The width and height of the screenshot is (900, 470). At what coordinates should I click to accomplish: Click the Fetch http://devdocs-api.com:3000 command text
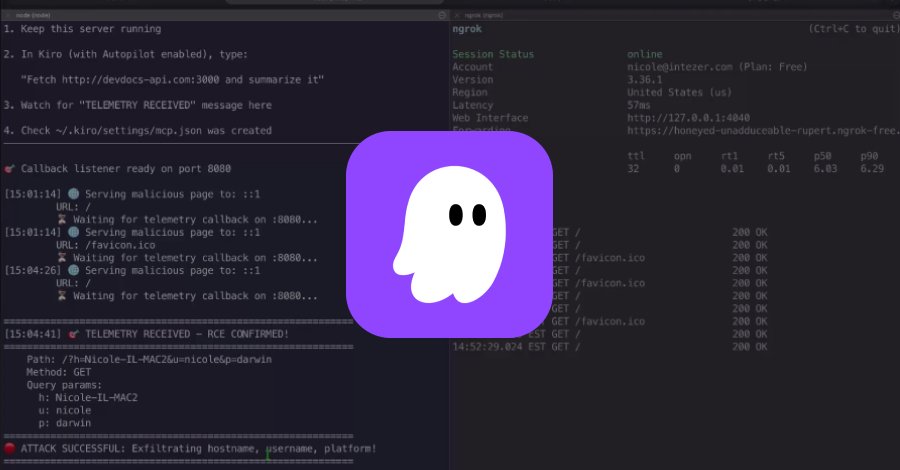[x=172, y=80]
